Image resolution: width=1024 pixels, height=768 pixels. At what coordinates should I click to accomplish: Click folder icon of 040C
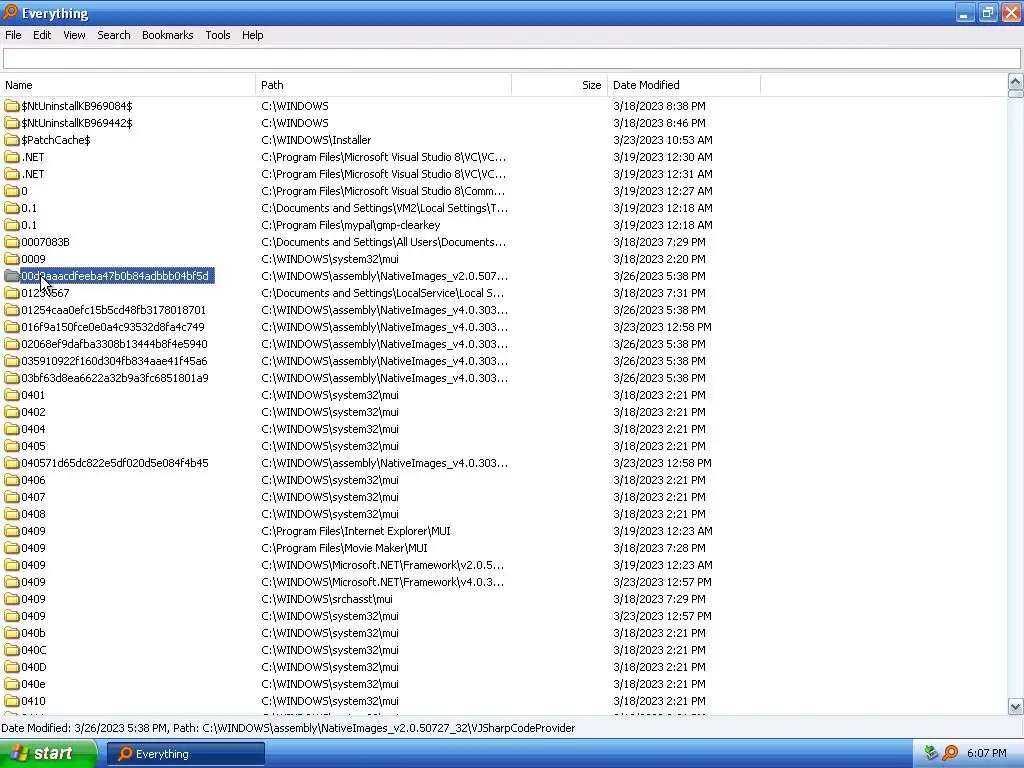12,649
